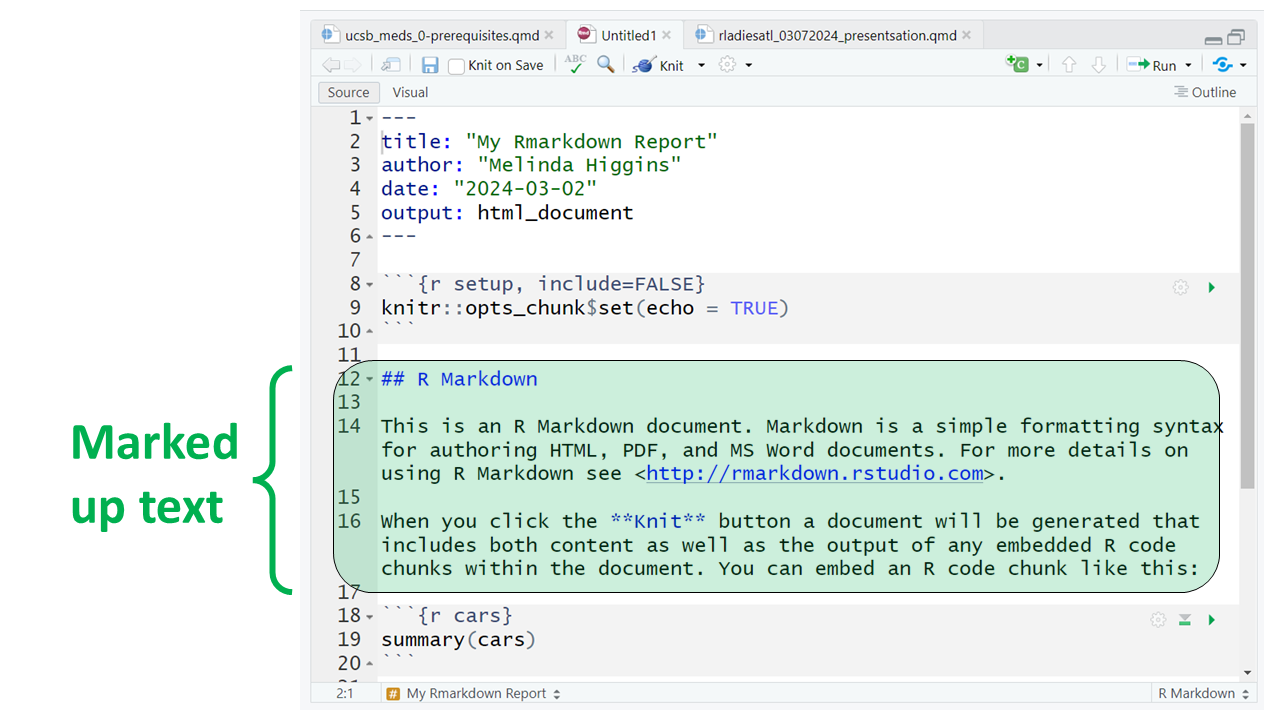Collapse the R Markdown section fold
1280x720 pixels.
click(x=369, y=380)
